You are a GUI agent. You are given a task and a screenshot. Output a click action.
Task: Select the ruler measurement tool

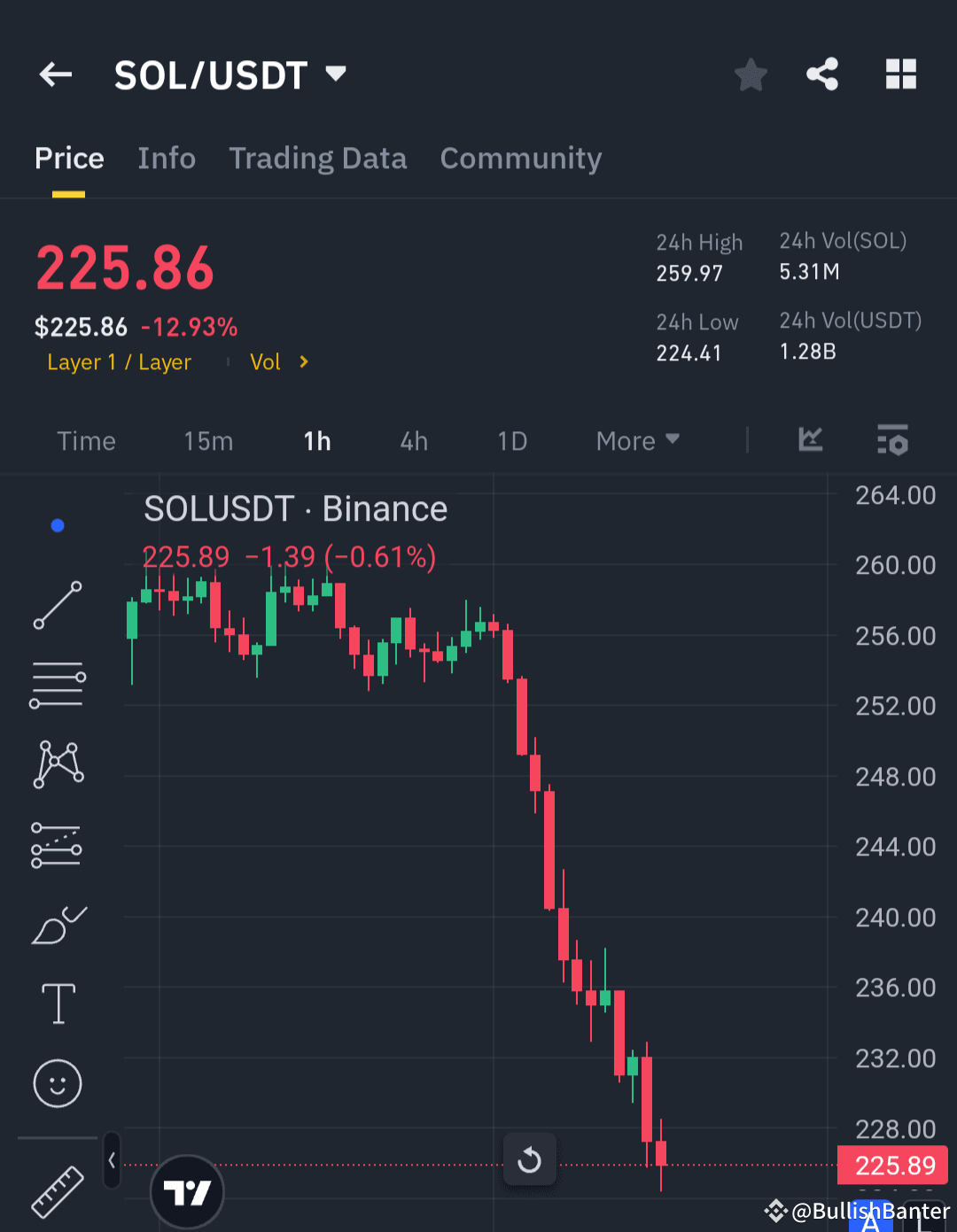57,1191
